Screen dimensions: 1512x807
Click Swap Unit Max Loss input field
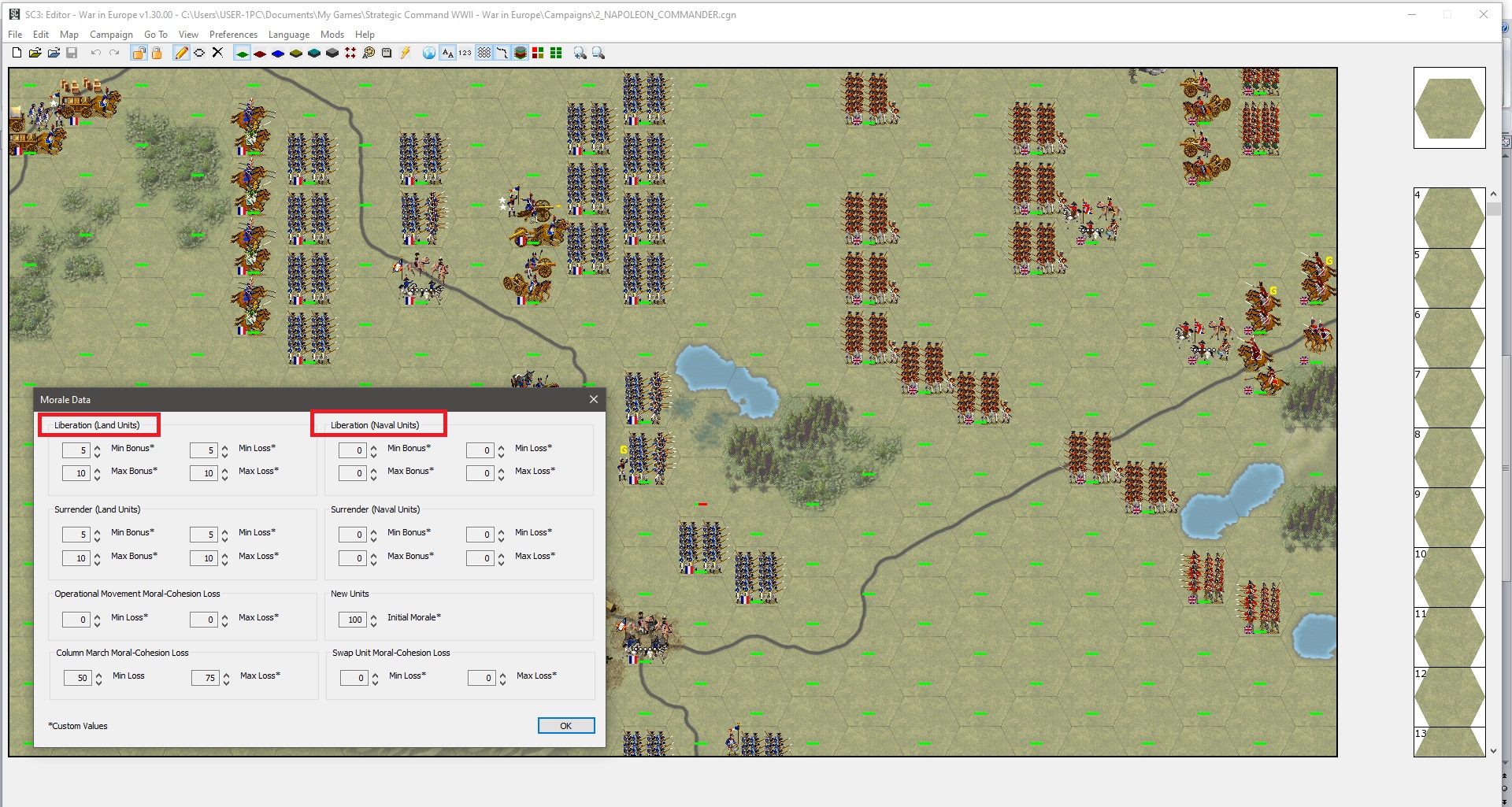pos(481,678)
